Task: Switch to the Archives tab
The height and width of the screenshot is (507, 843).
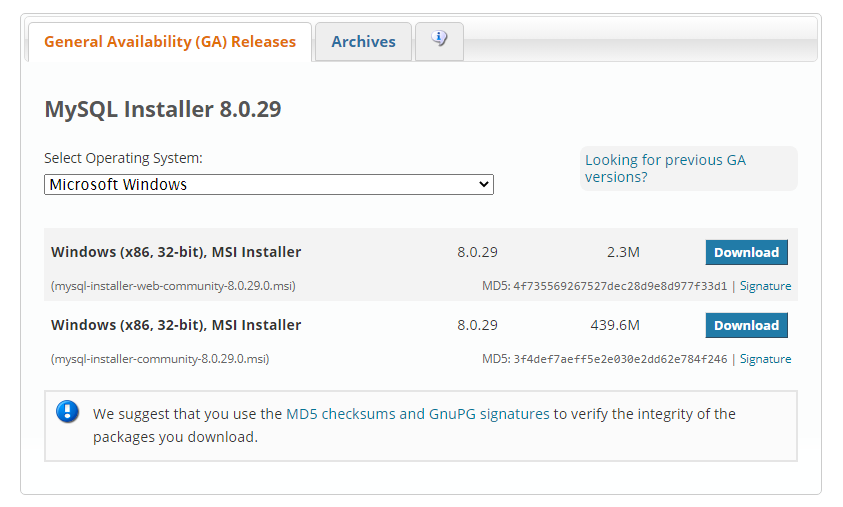Action: click(363, 41)
